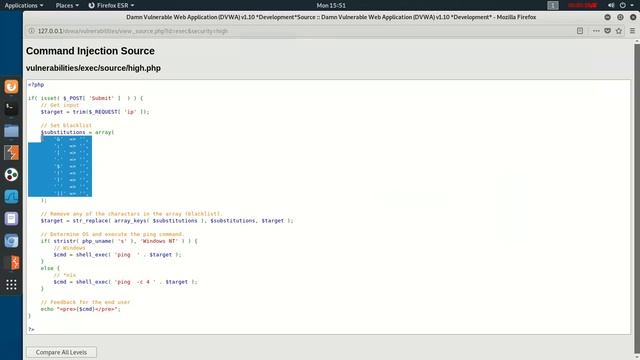This screenshot has width=640, height=360.
Task: Open the purple notes dock icon
Action: click(11, 219)
